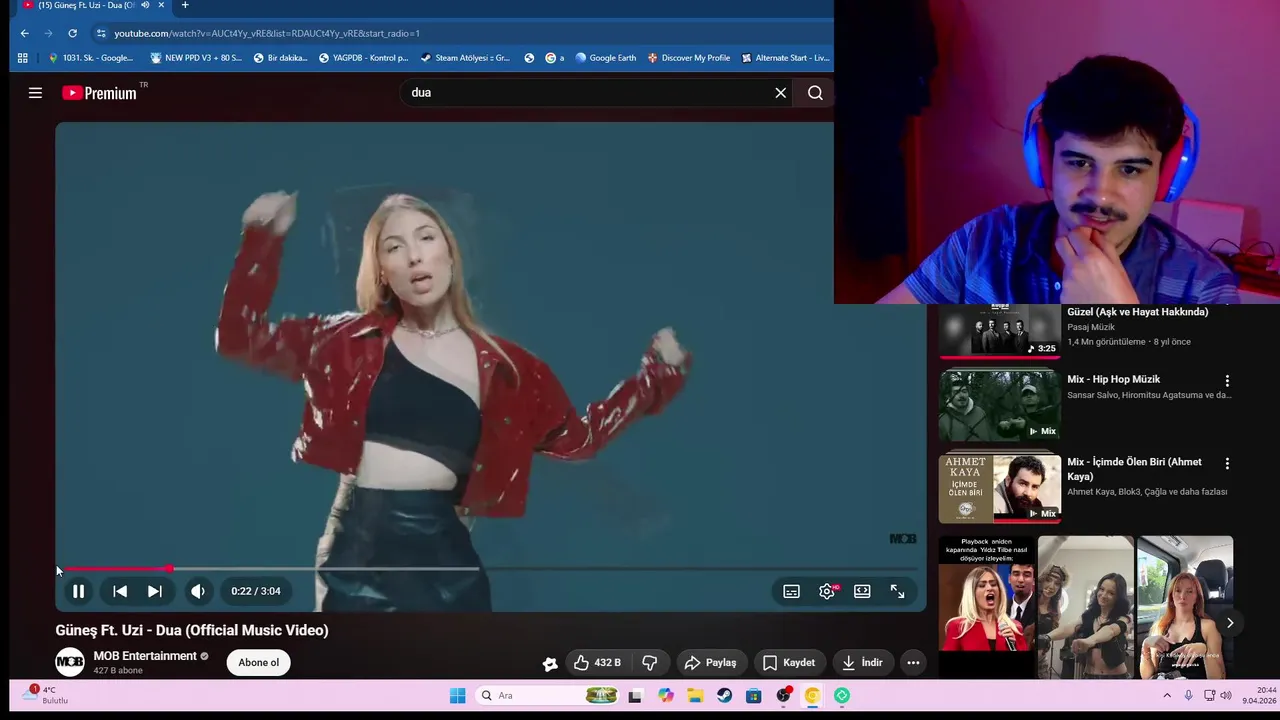Open the Bir dakika... bookmark

[280, 58]
